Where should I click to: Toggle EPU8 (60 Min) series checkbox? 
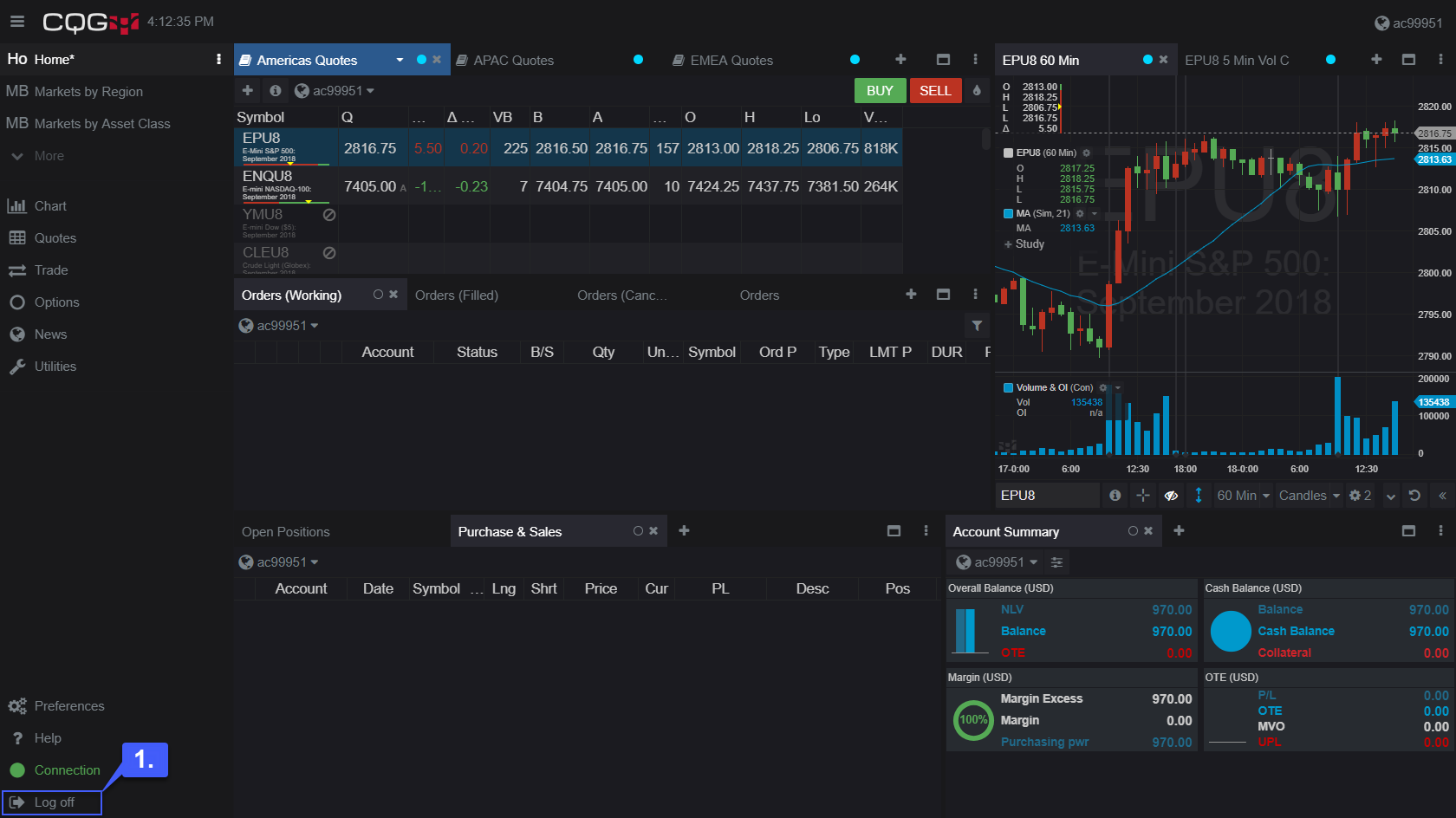click(x=1008, y=153)
